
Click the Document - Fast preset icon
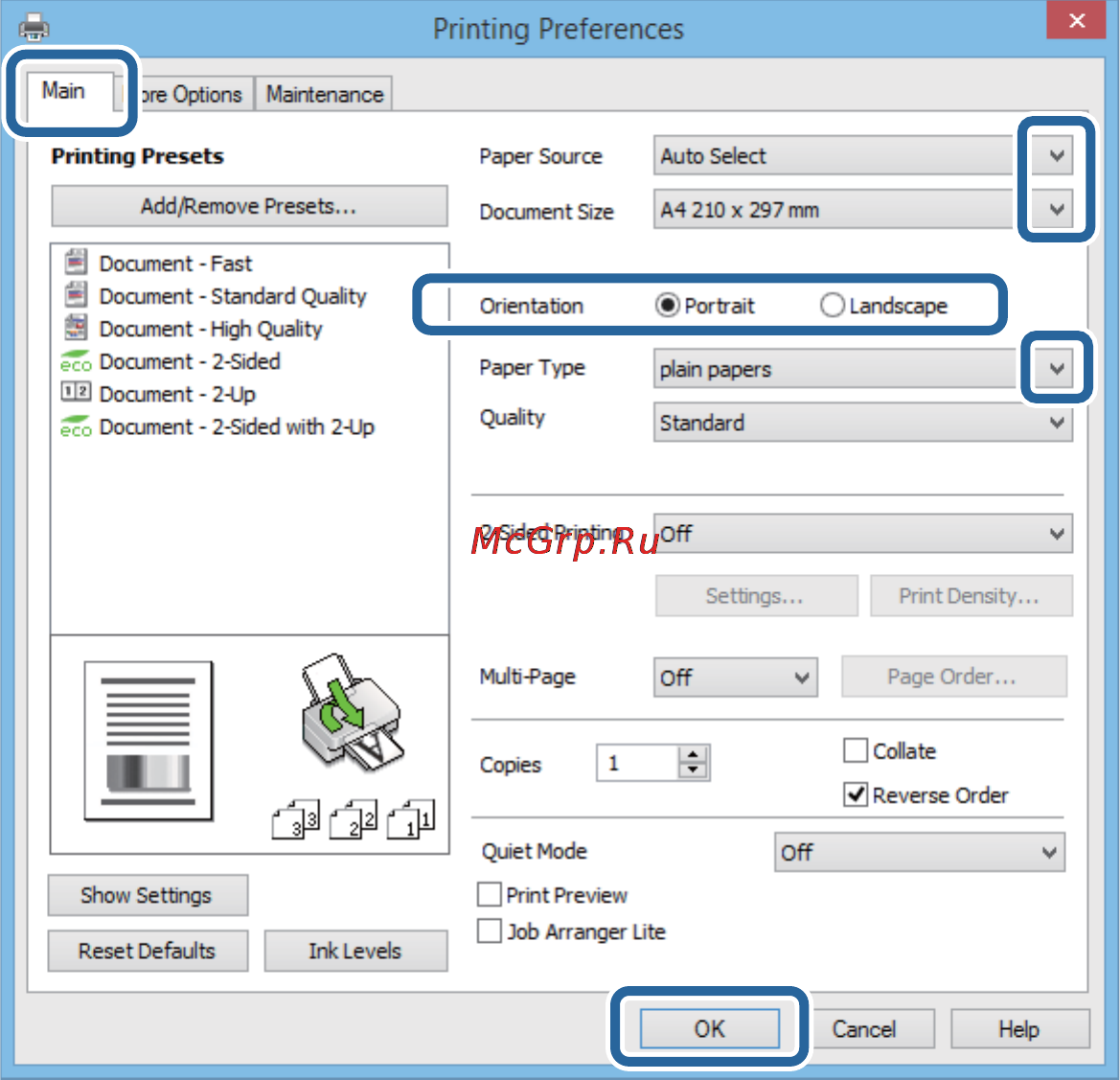[76, 263]
